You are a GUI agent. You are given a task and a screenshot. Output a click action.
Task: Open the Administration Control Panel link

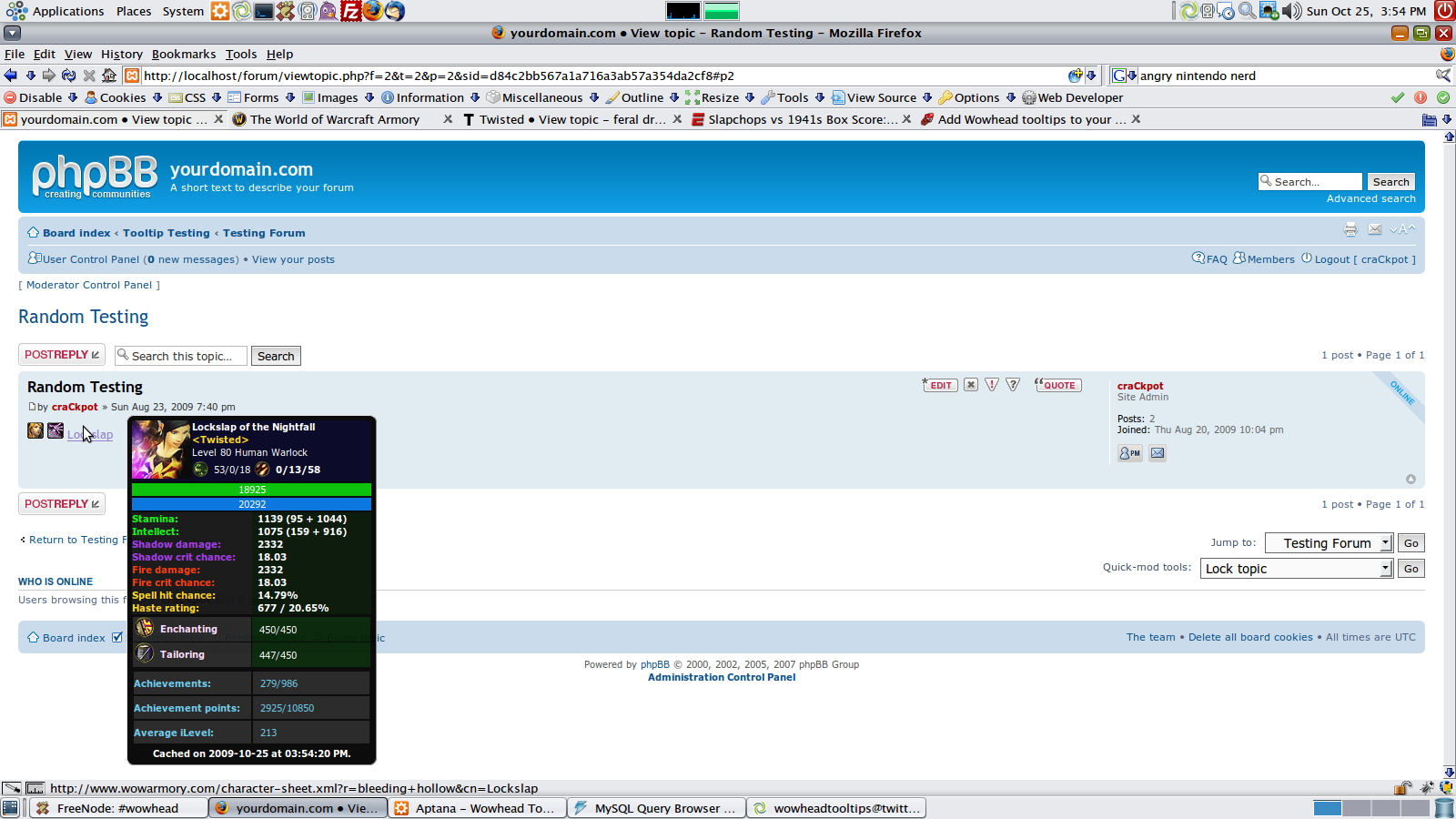pos(722,677)
